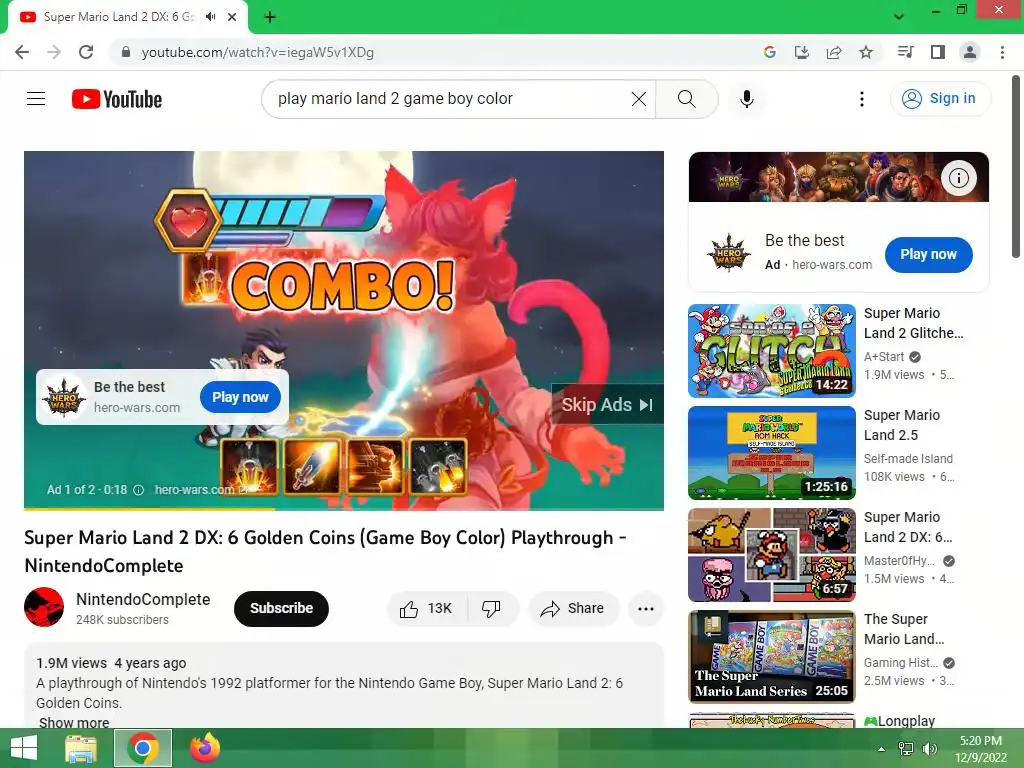Go back with the browser back arrow
Screen dimensions: 1024x768
pyautogui.click(x=22, y=52)
